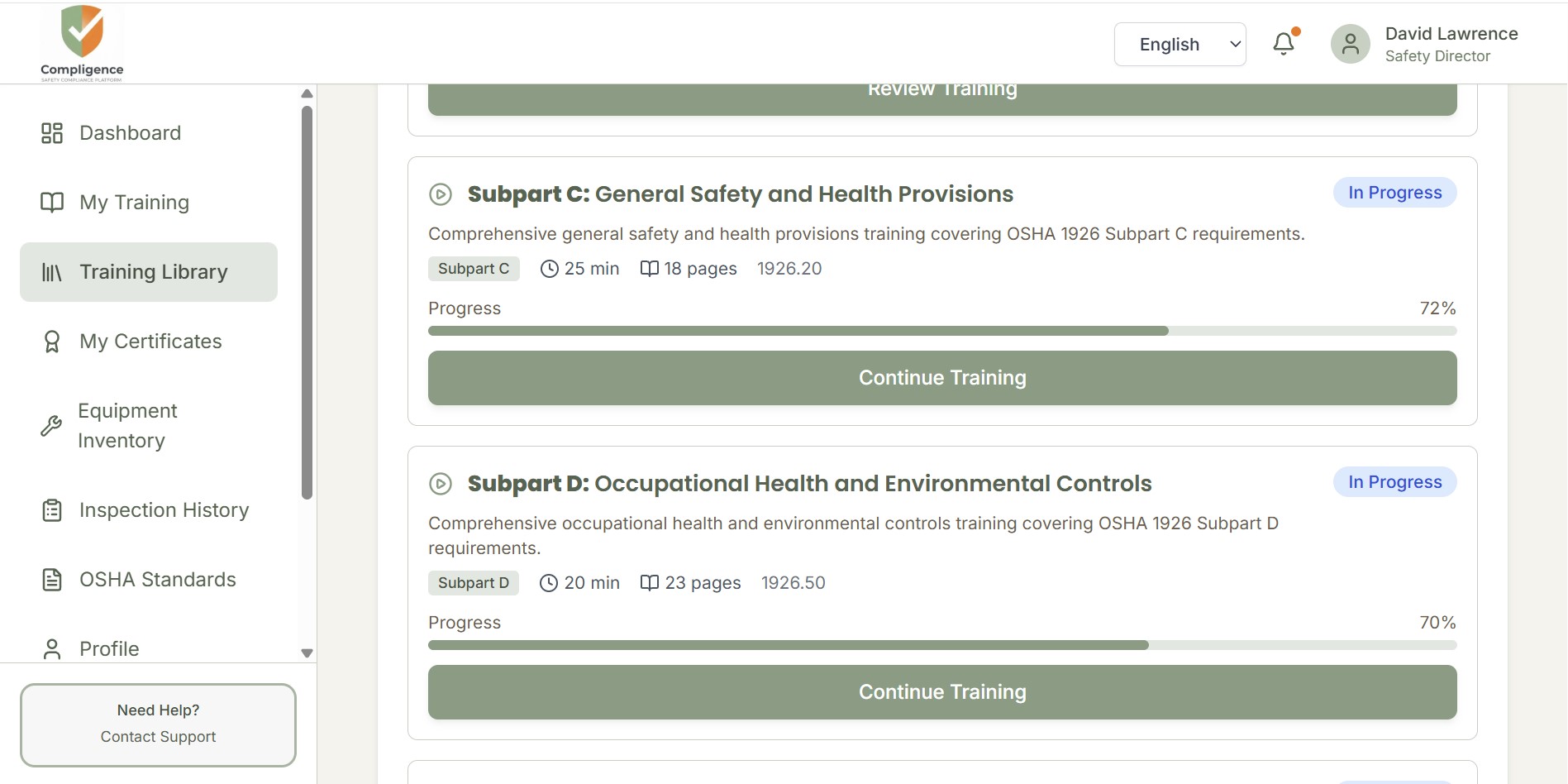1568x784 pixels.
Task: Switch to the Profile sidebar item
Action: [x=109, y=648]
